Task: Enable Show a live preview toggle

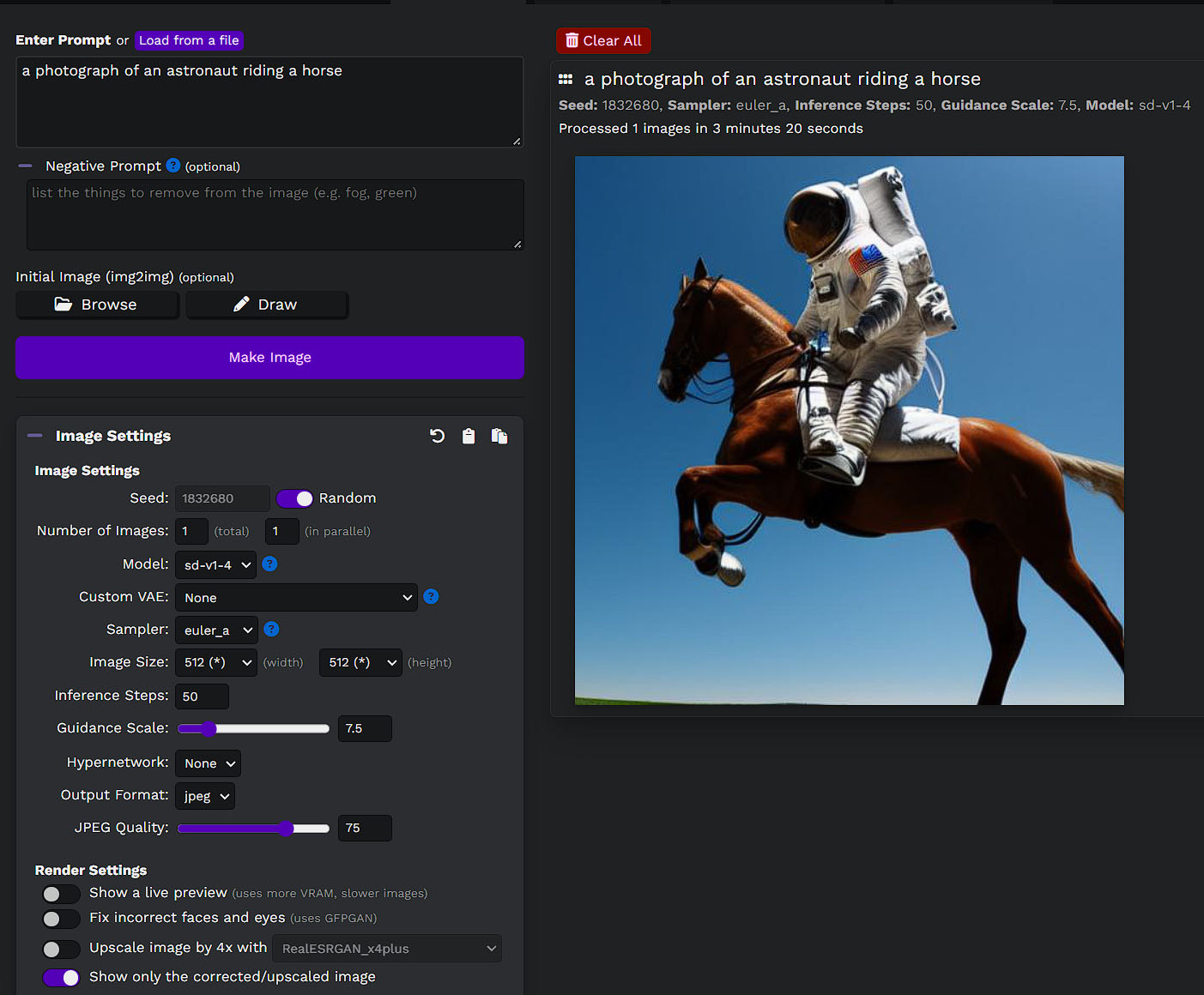Action: (x=61, y=894)
